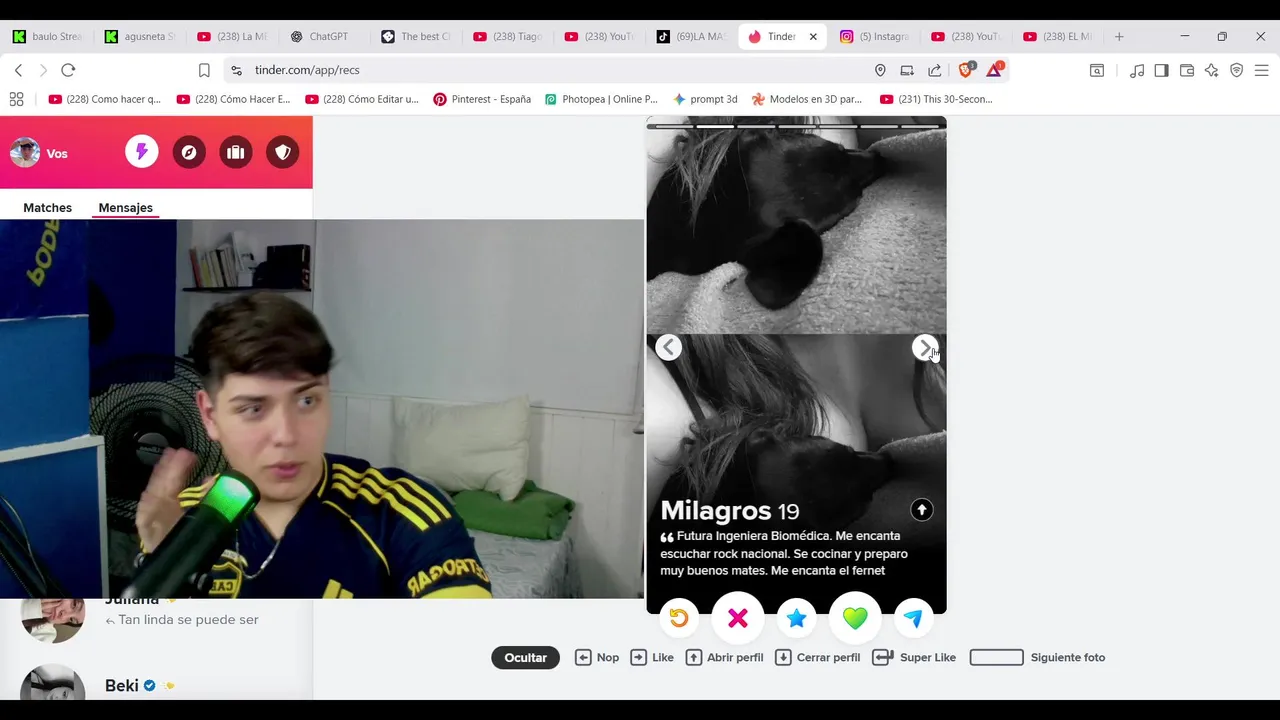
Task: Open Brave Shields lion icon
Action: pos(966,69)
